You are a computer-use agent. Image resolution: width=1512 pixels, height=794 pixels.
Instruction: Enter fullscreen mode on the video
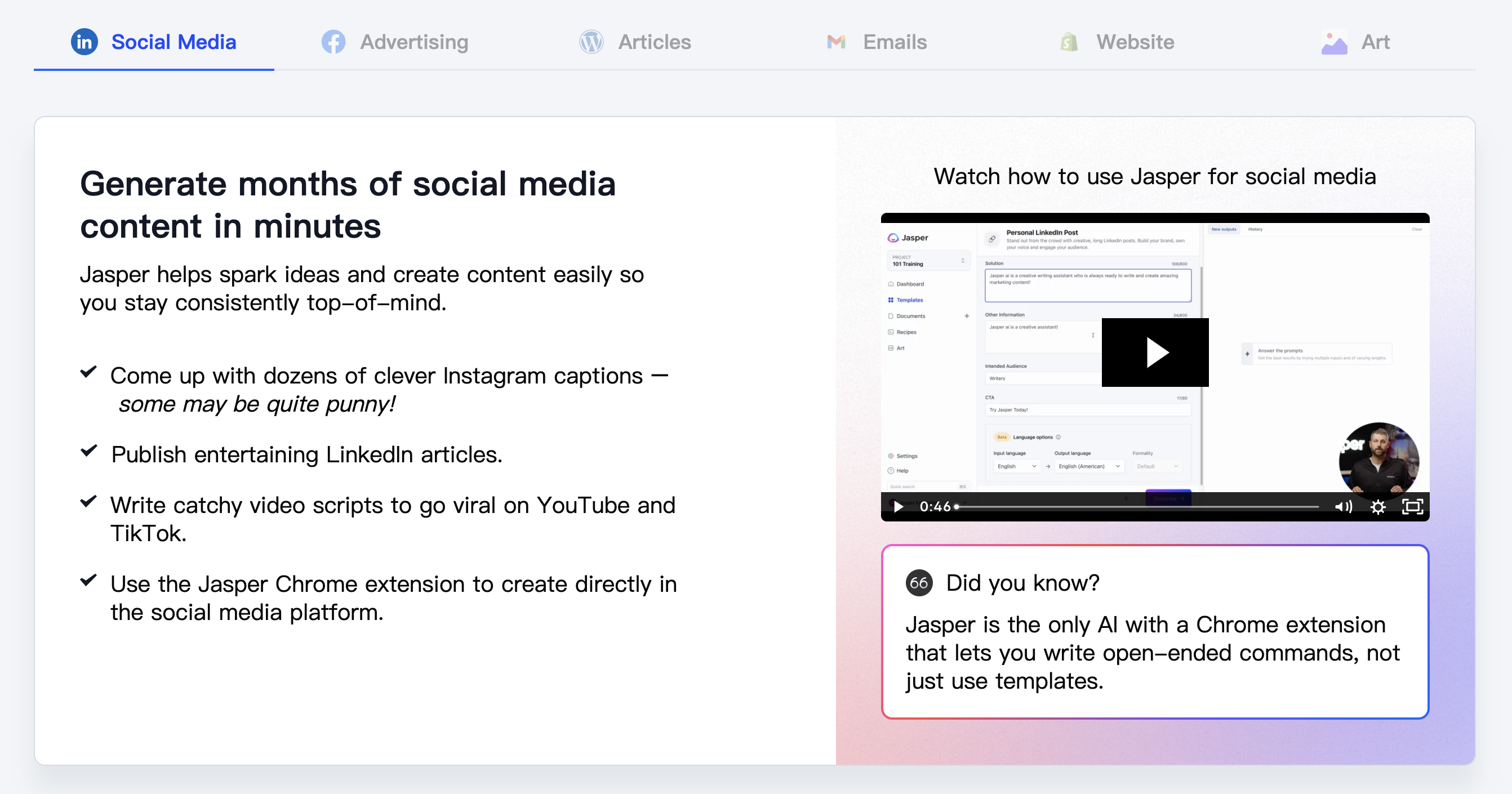click(1412, 506)
